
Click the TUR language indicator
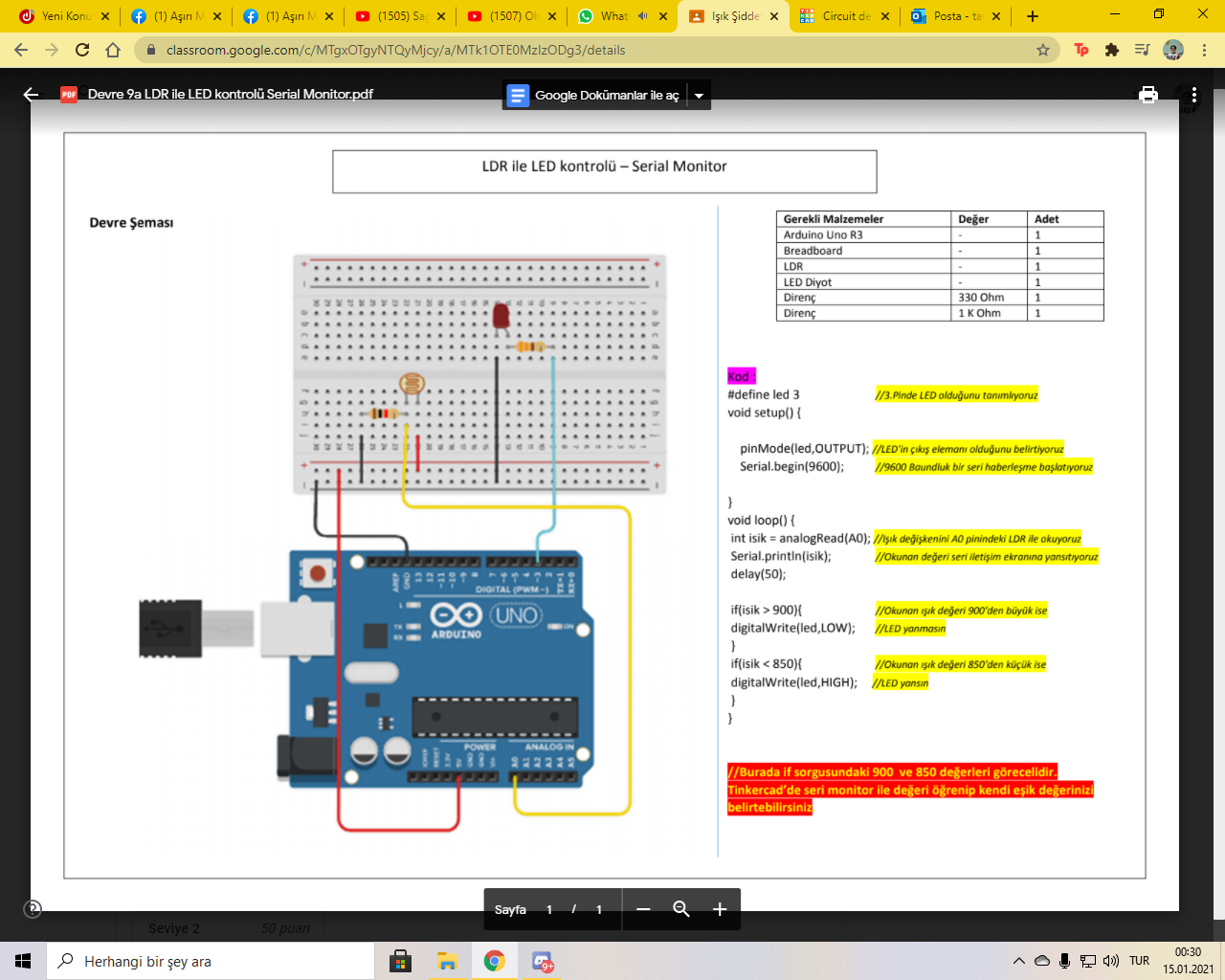point(1139,961)
